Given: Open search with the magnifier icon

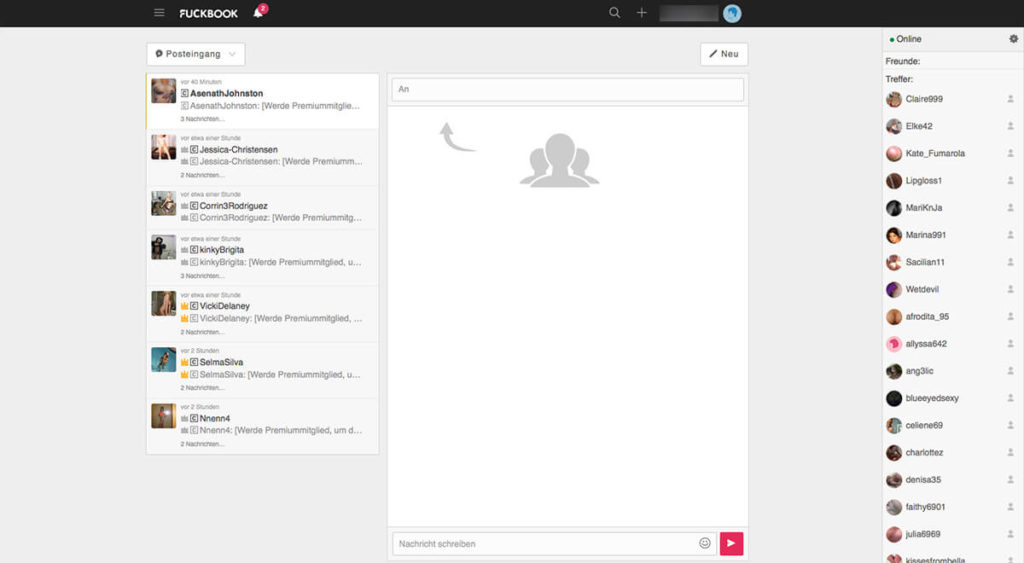Looking at the screenshot, I should [x=615, y=13].
